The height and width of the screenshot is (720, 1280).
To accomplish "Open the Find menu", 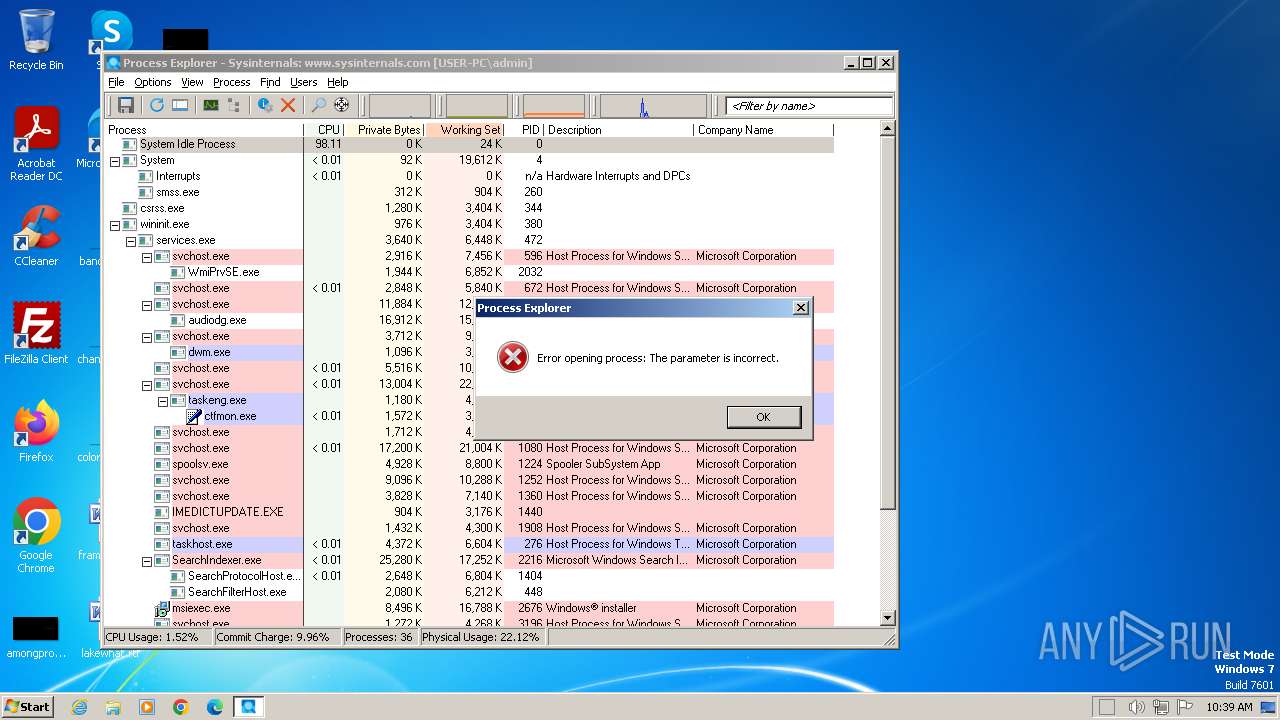I will [x=270, y=82].
